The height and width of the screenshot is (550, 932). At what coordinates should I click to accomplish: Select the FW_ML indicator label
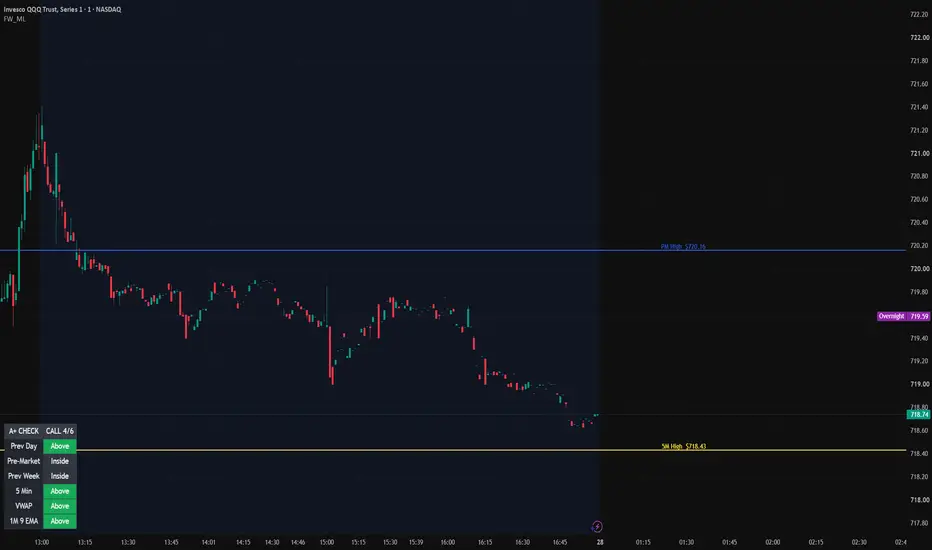click(15, 19)
